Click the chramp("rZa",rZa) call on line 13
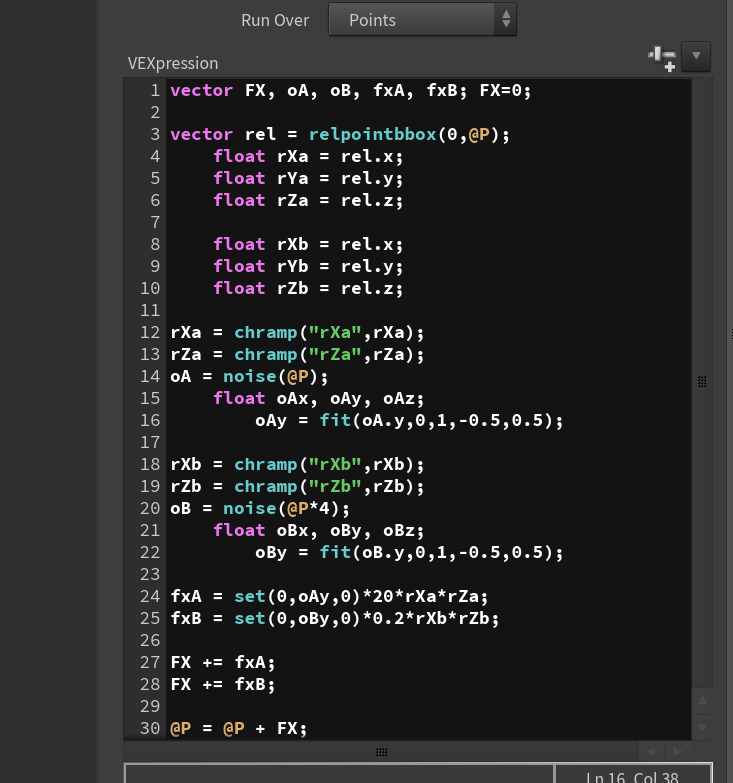 pyautogui.click(x=329, y=354)
